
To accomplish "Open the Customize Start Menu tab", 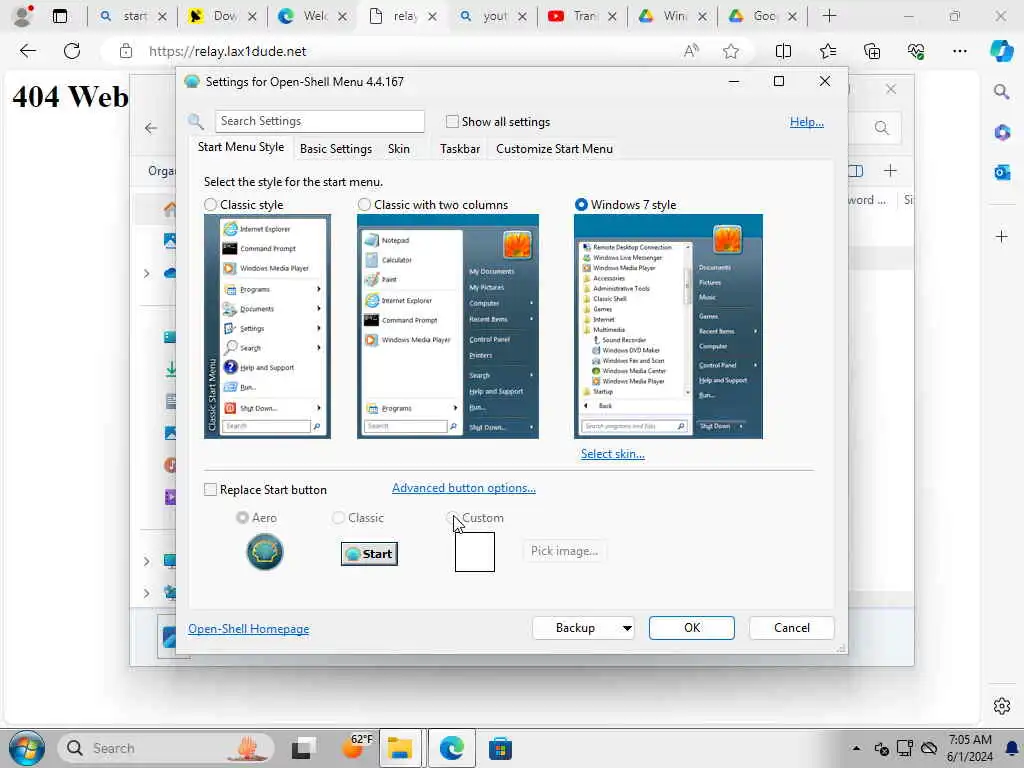I will click(x=554, y=149).
